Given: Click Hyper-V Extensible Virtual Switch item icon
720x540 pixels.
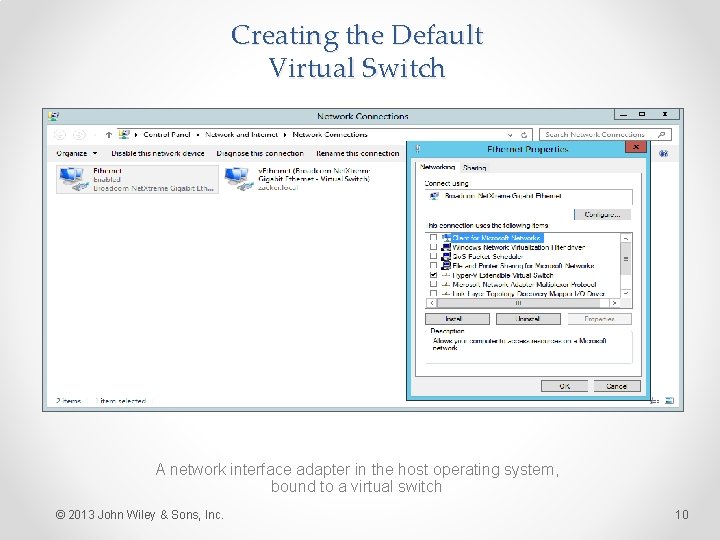Looking at the screenshot, I should pyautogui.click(x=445, y=275).
